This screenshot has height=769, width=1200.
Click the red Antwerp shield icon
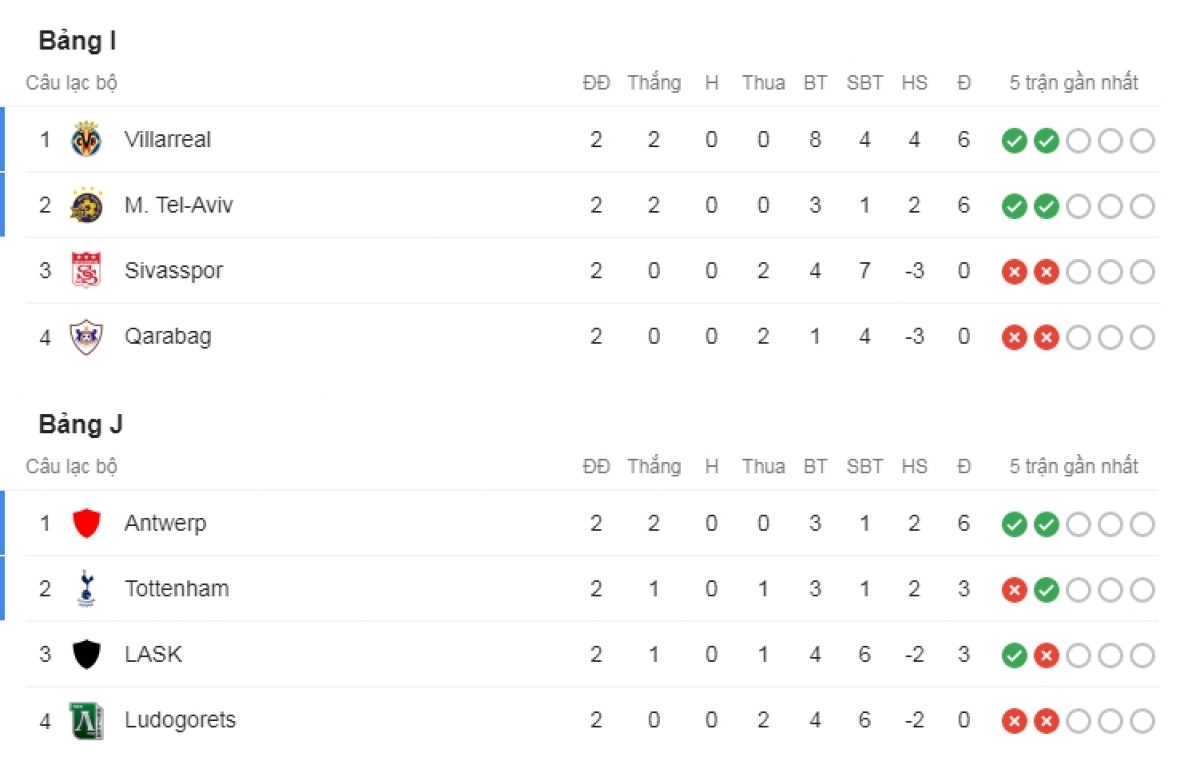86,523
